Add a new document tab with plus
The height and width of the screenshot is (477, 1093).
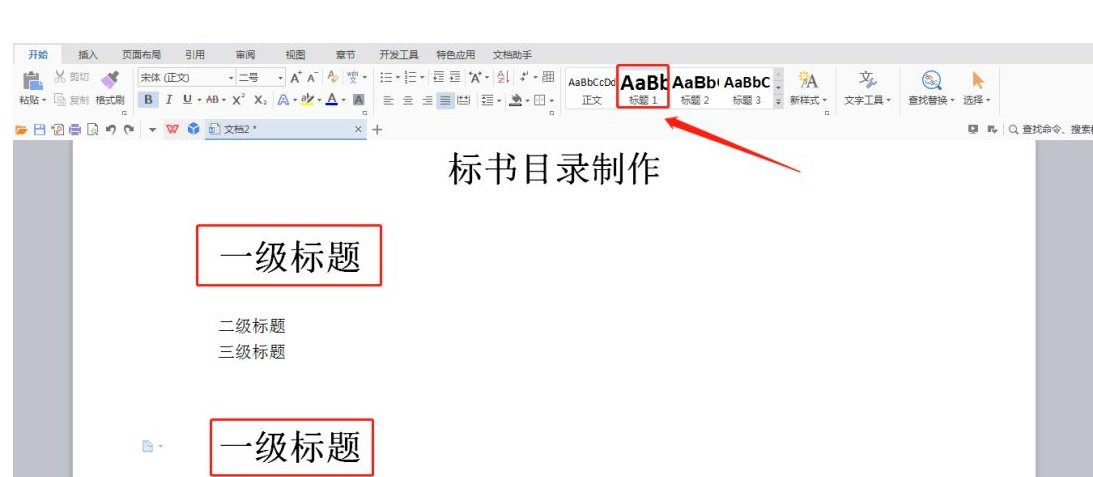click(x=377, y=130)
